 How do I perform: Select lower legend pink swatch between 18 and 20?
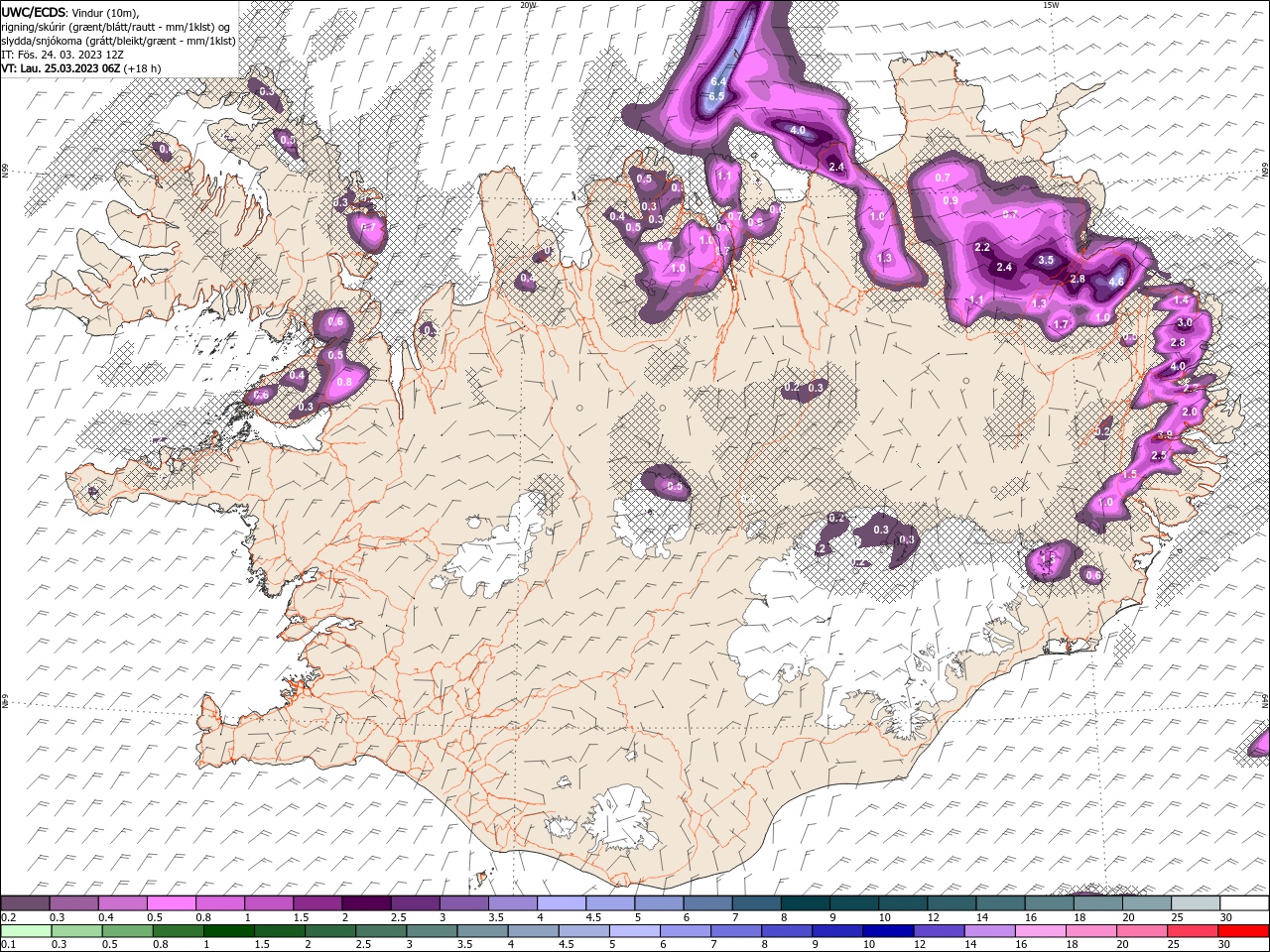[x=1090, y=930]
